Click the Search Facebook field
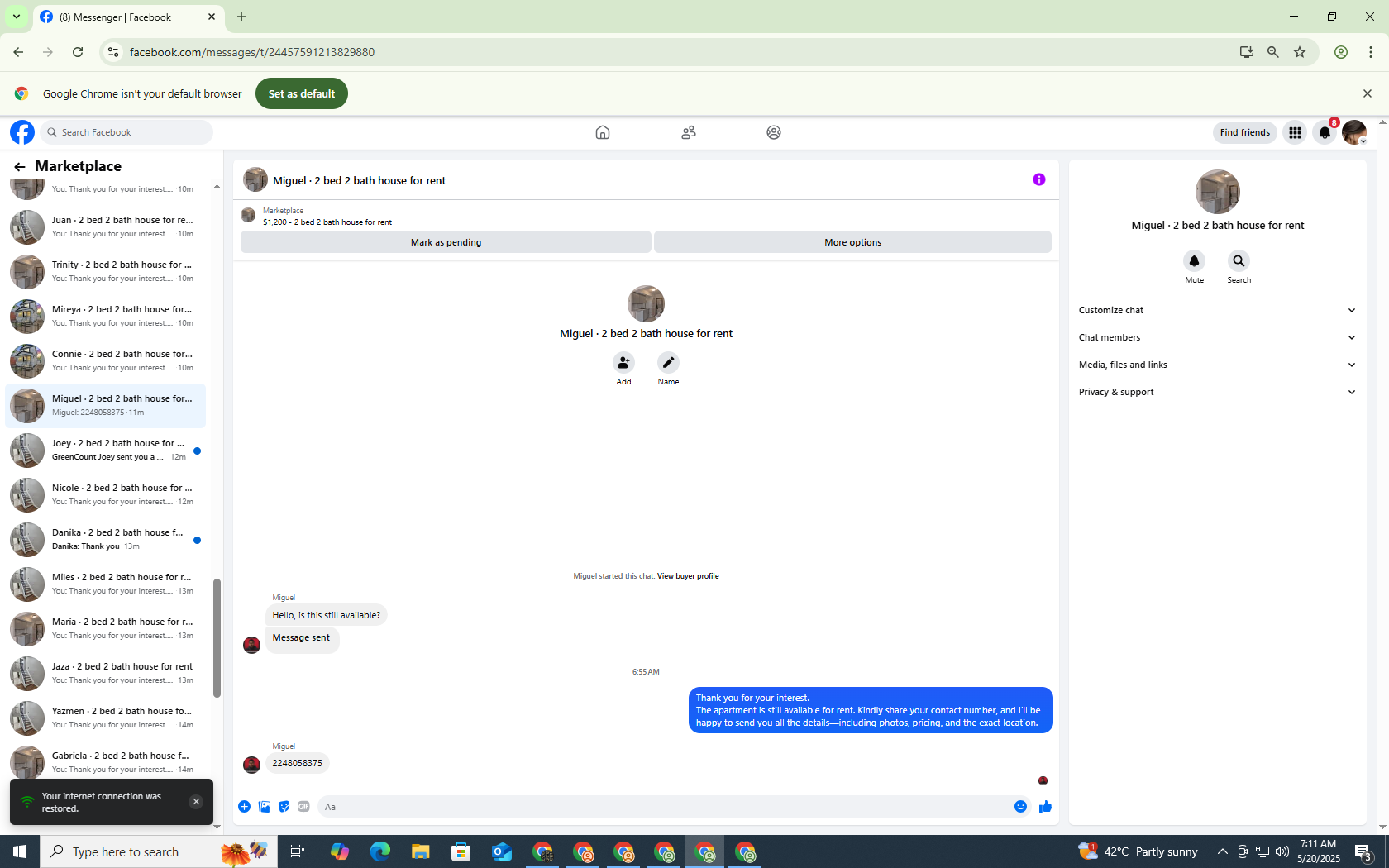The height and width of the screenshot is (868, 1389). click(126, 132)
